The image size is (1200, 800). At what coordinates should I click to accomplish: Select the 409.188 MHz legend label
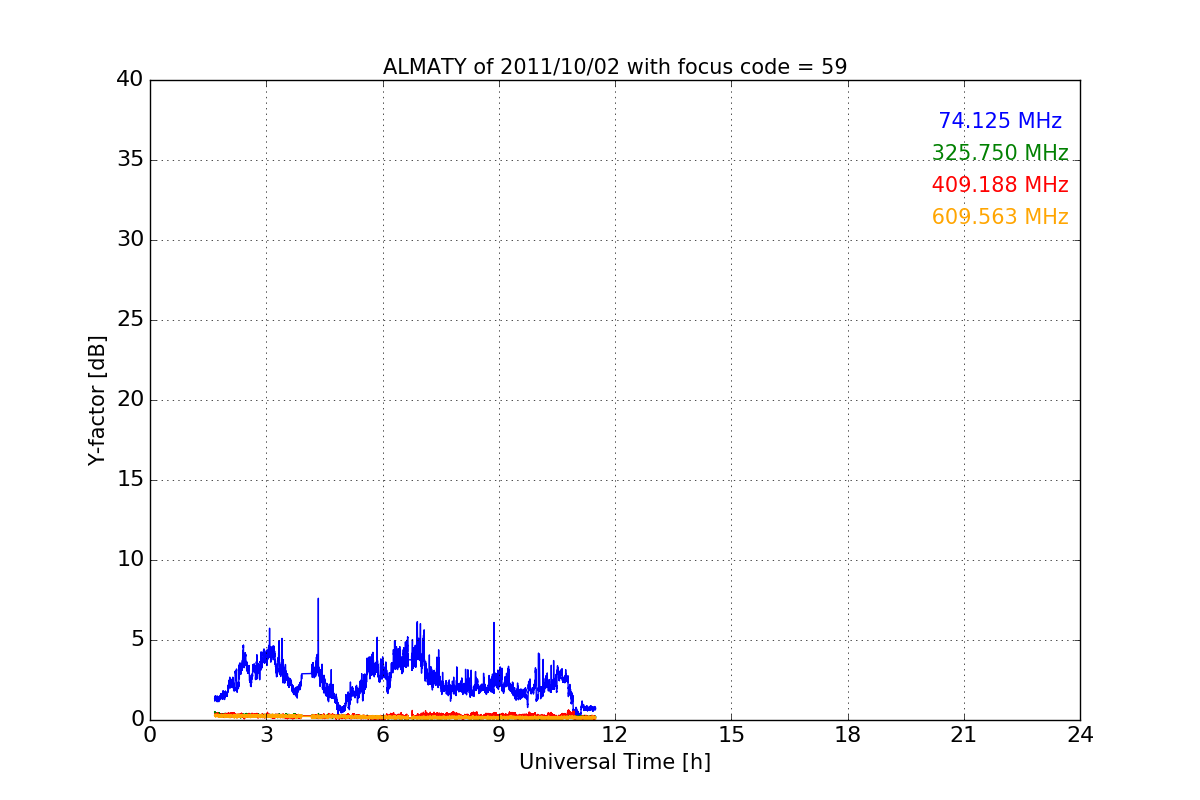point(1000,185)
